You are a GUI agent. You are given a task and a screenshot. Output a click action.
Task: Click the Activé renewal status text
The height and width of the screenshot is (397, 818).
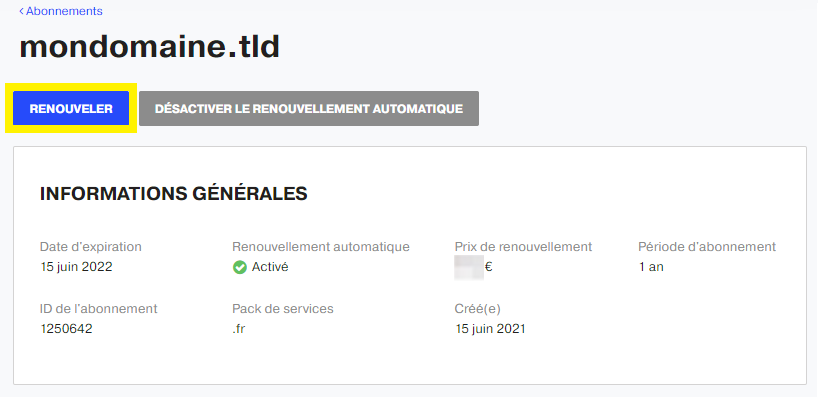270,267
